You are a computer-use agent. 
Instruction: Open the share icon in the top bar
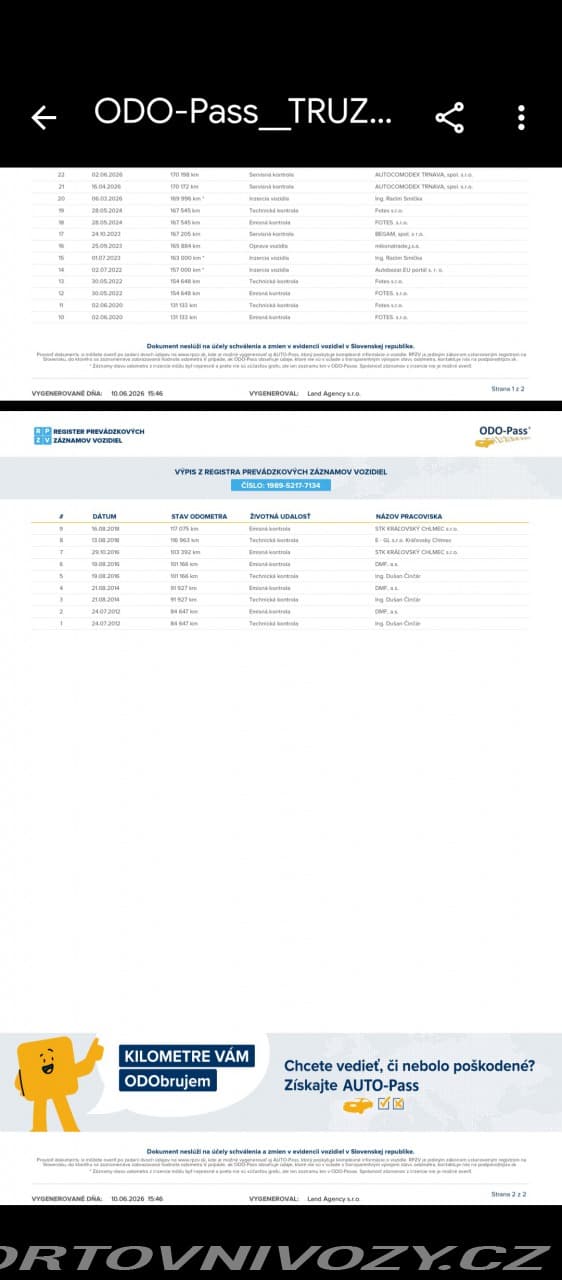pyautogui.click(x=450, y=117)
